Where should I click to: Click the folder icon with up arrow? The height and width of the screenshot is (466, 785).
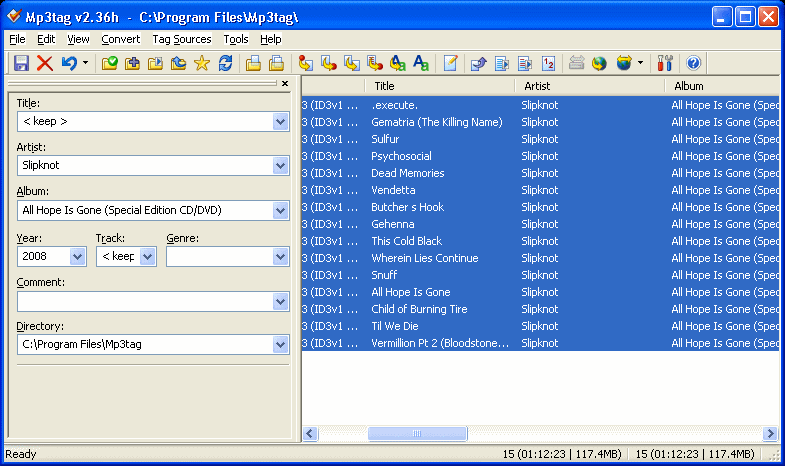[178, 63]
